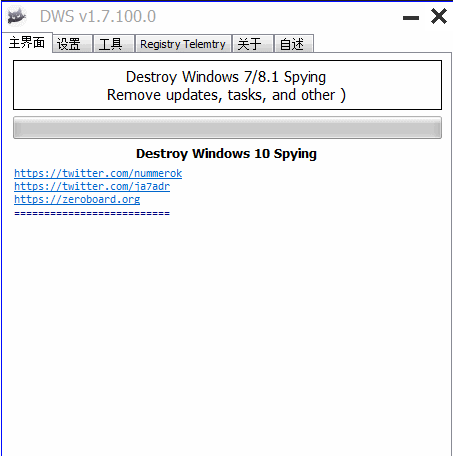Click the equals-sign separator line in log
Image resolution: width=453 pixels, height=464 pixels.
tap(92, 213)
